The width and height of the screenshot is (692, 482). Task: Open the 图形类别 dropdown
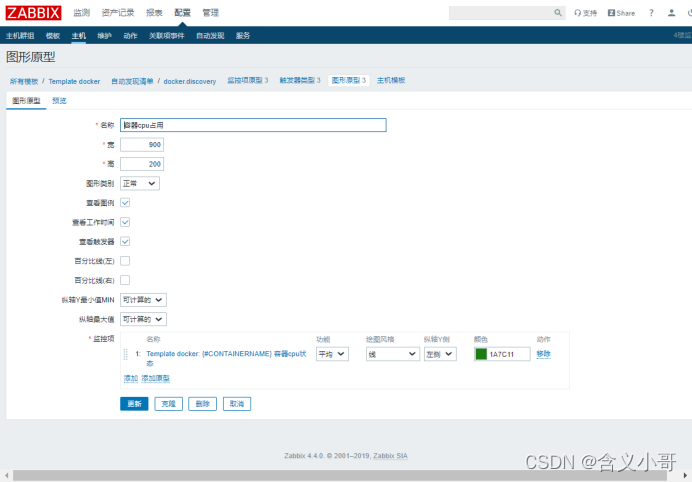click(x=140, y=183)
